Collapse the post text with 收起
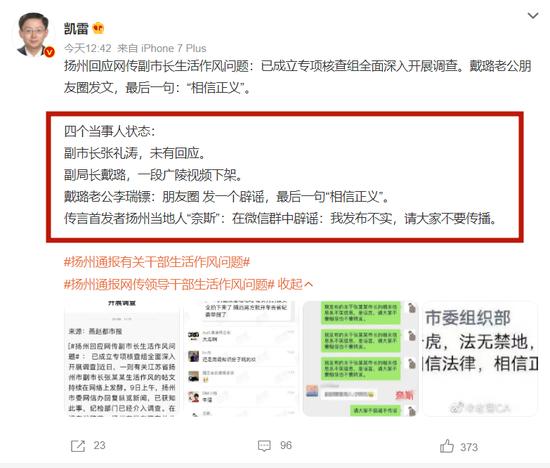550x468 pixels. [290, 284]
